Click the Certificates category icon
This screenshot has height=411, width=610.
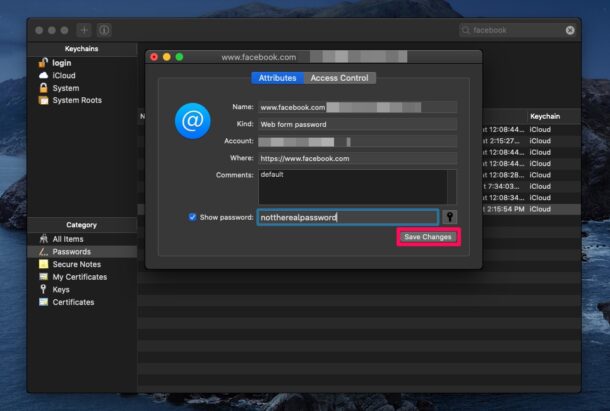coord(44,302)
